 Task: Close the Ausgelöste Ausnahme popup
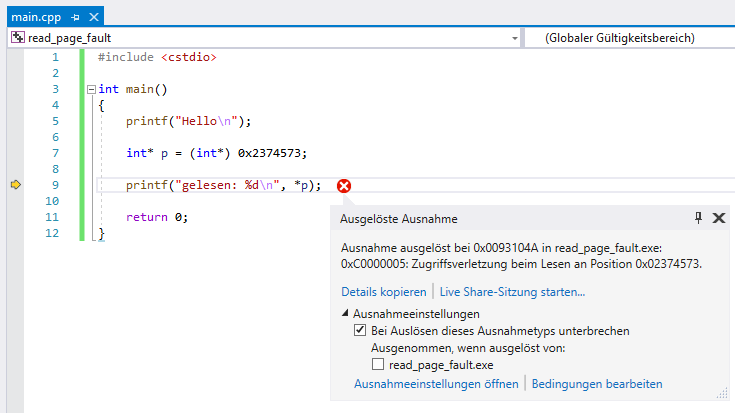(718, 218)
